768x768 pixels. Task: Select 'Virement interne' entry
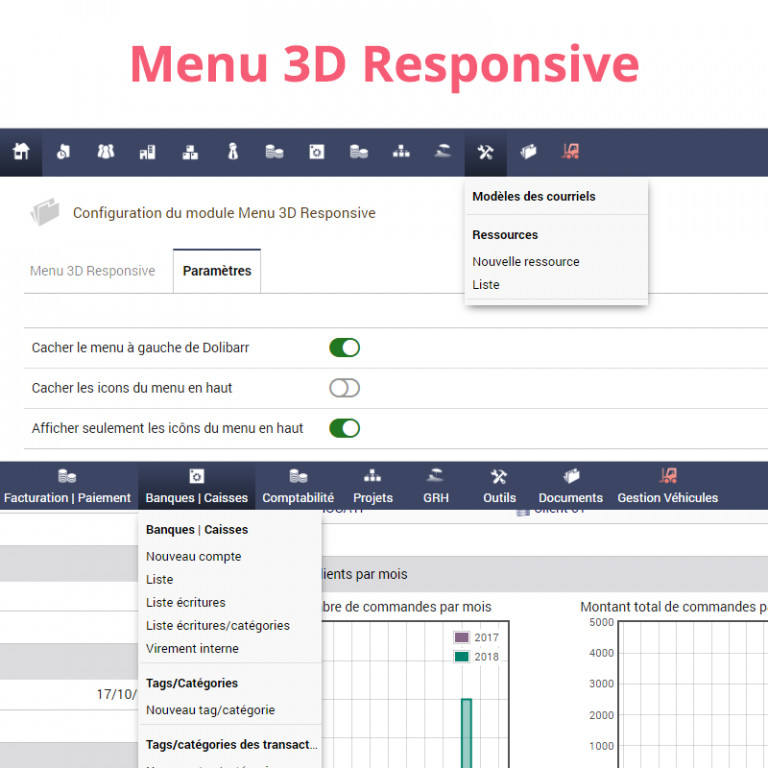[192, 648]
